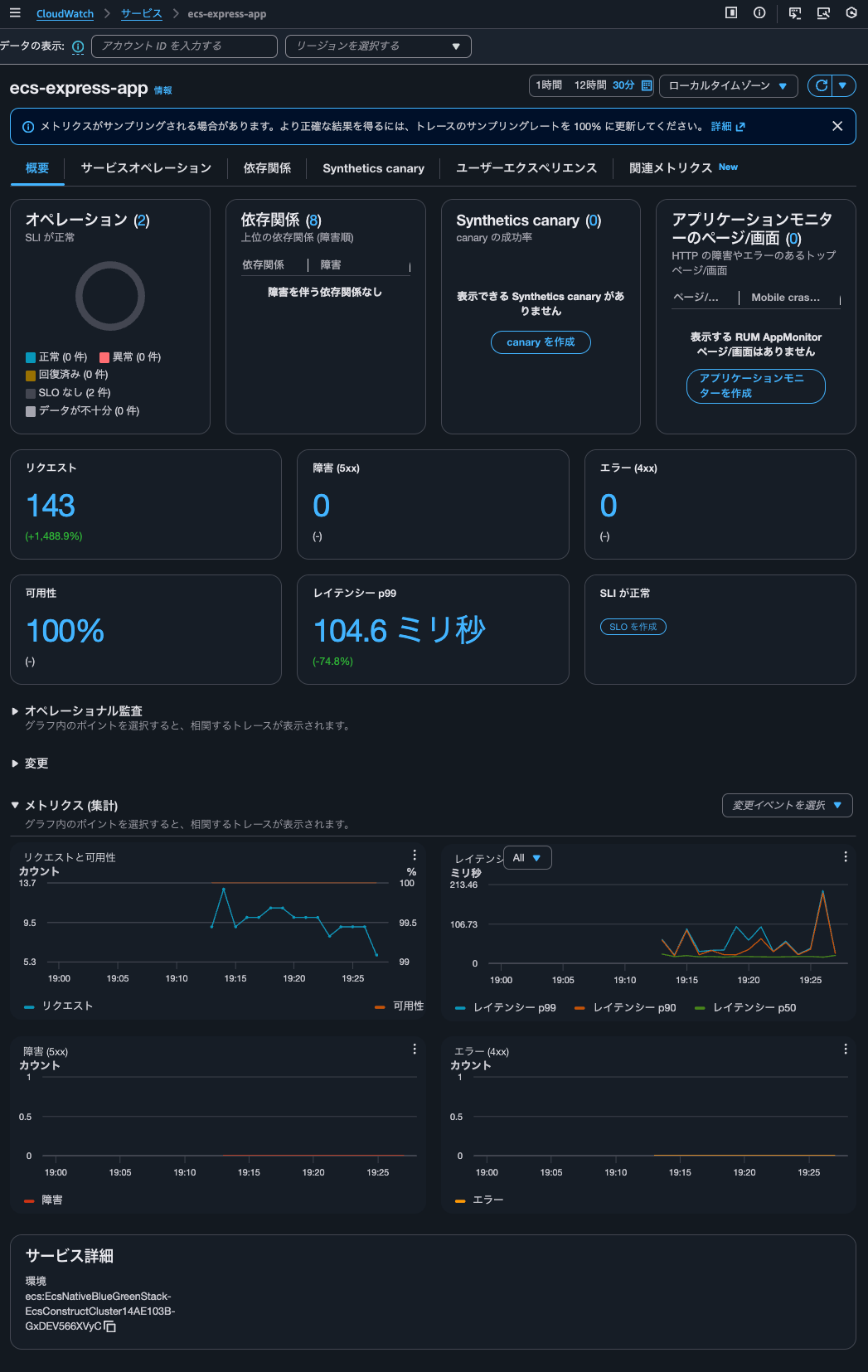Click the 異常 (0 件) red legend swatch
The height and width of the screenshot is (1372, 868).
click(x=104, y=357)
